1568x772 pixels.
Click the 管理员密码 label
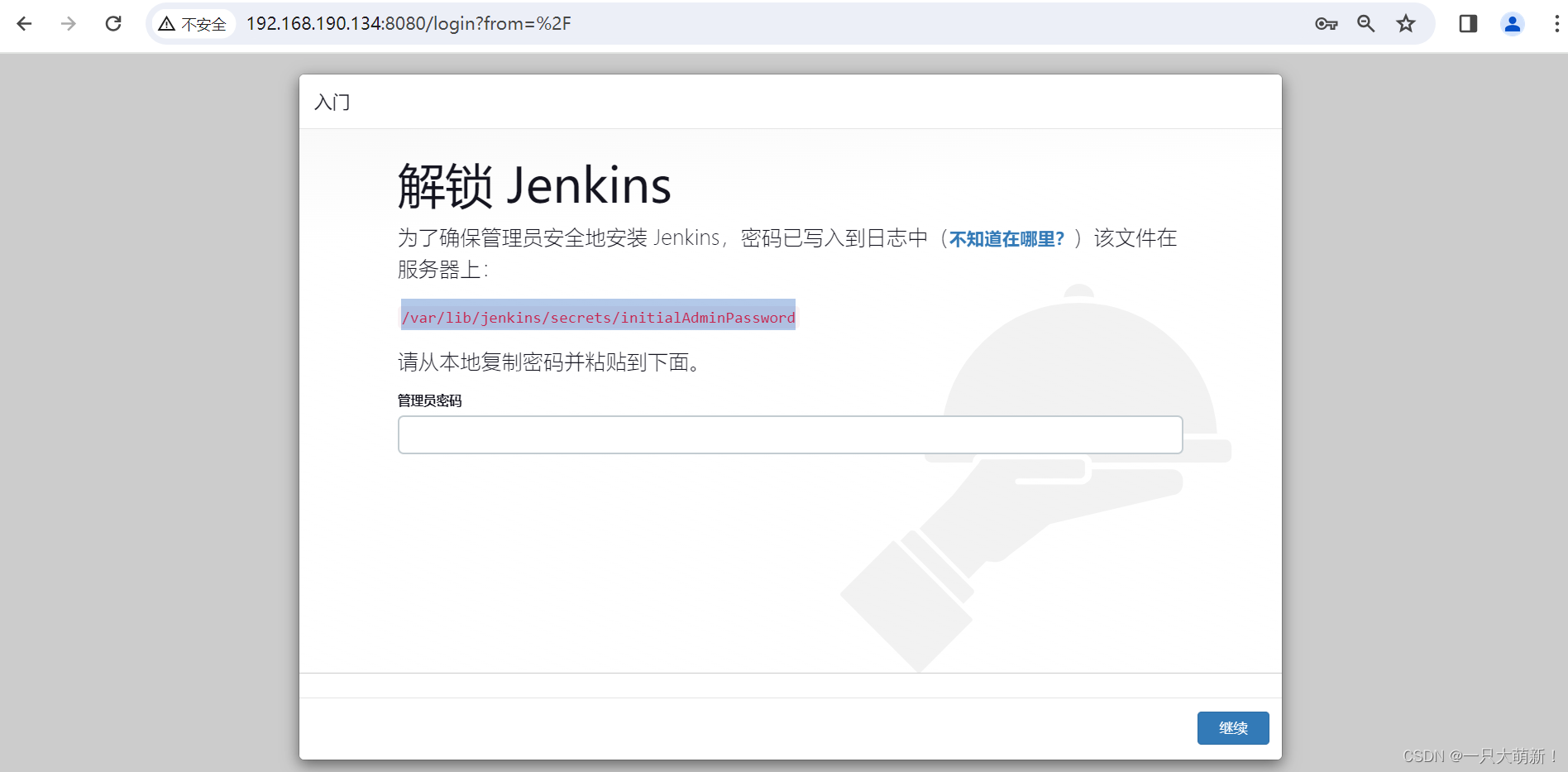click(430, 400)
